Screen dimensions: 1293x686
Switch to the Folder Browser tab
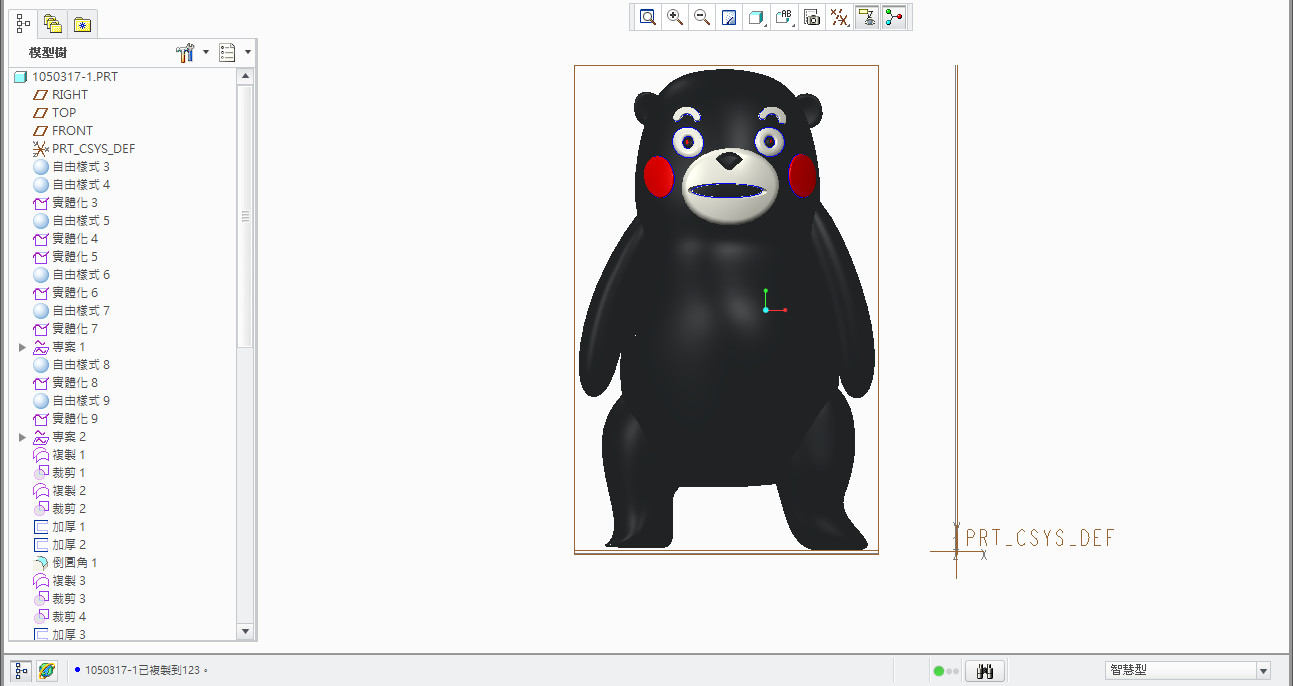pos(53,25)
